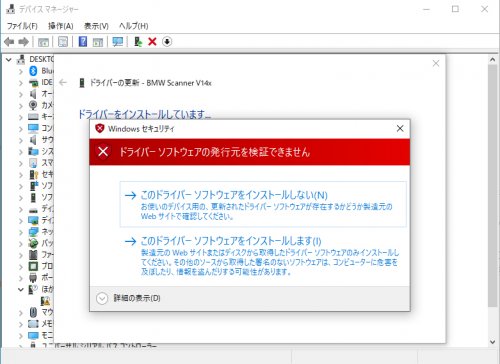
Task: Open the ヘルプ(H) menu
Action: (134, 26)
